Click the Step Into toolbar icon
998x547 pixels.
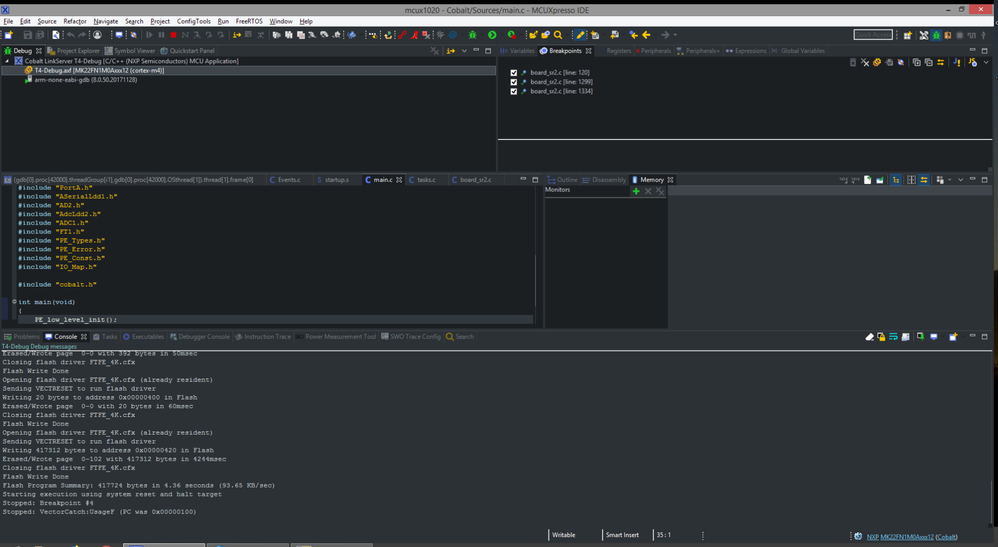(x=197, y=35)
